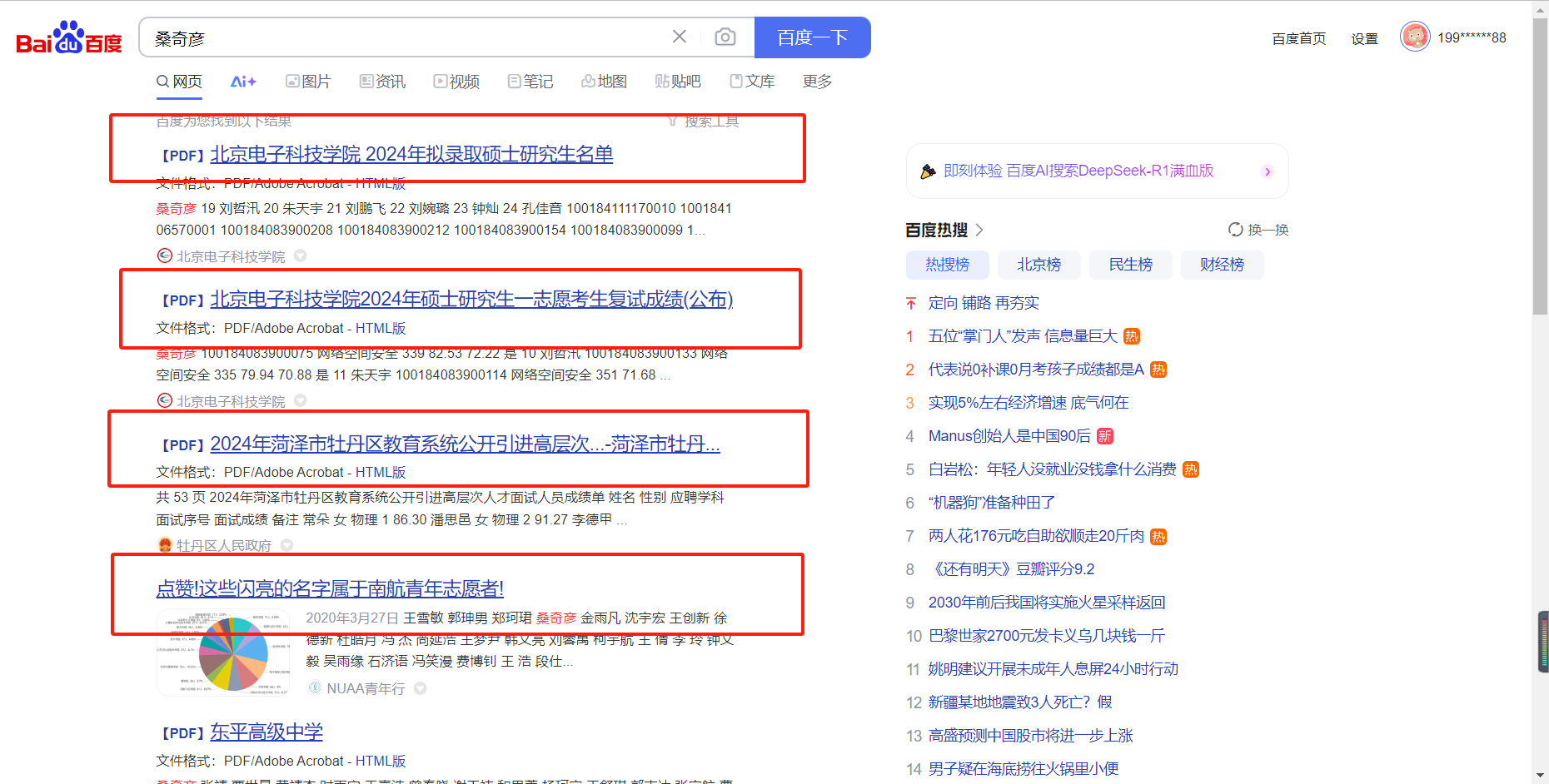The width and height of the screenshot is (1549, 784).
Task: Click source 北京电子科技学院 under the 拟录取名单 result
Action: pyautogui.click(x=231, y=256)
